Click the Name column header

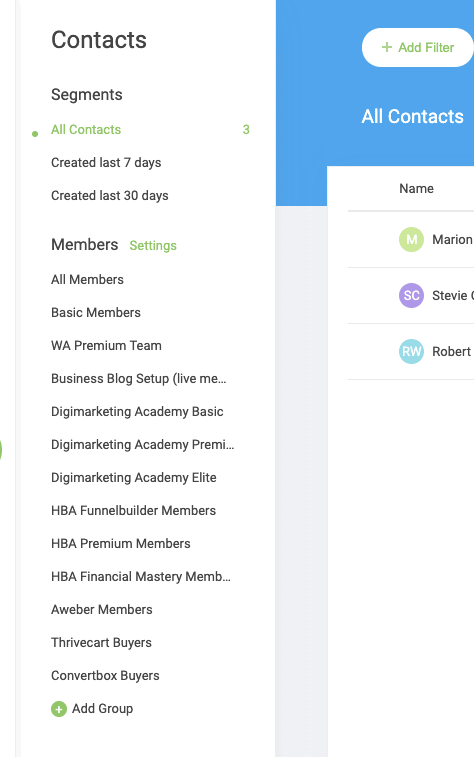tap(416, 188)
